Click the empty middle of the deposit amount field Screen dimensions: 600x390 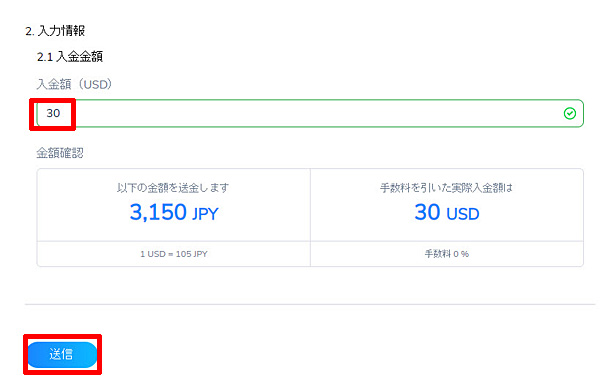[310, 113]
